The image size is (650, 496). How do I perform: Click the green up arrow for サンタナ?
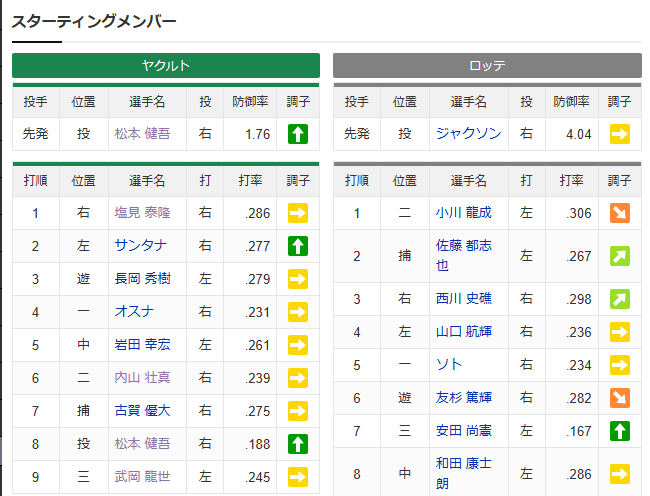point(298,246)
